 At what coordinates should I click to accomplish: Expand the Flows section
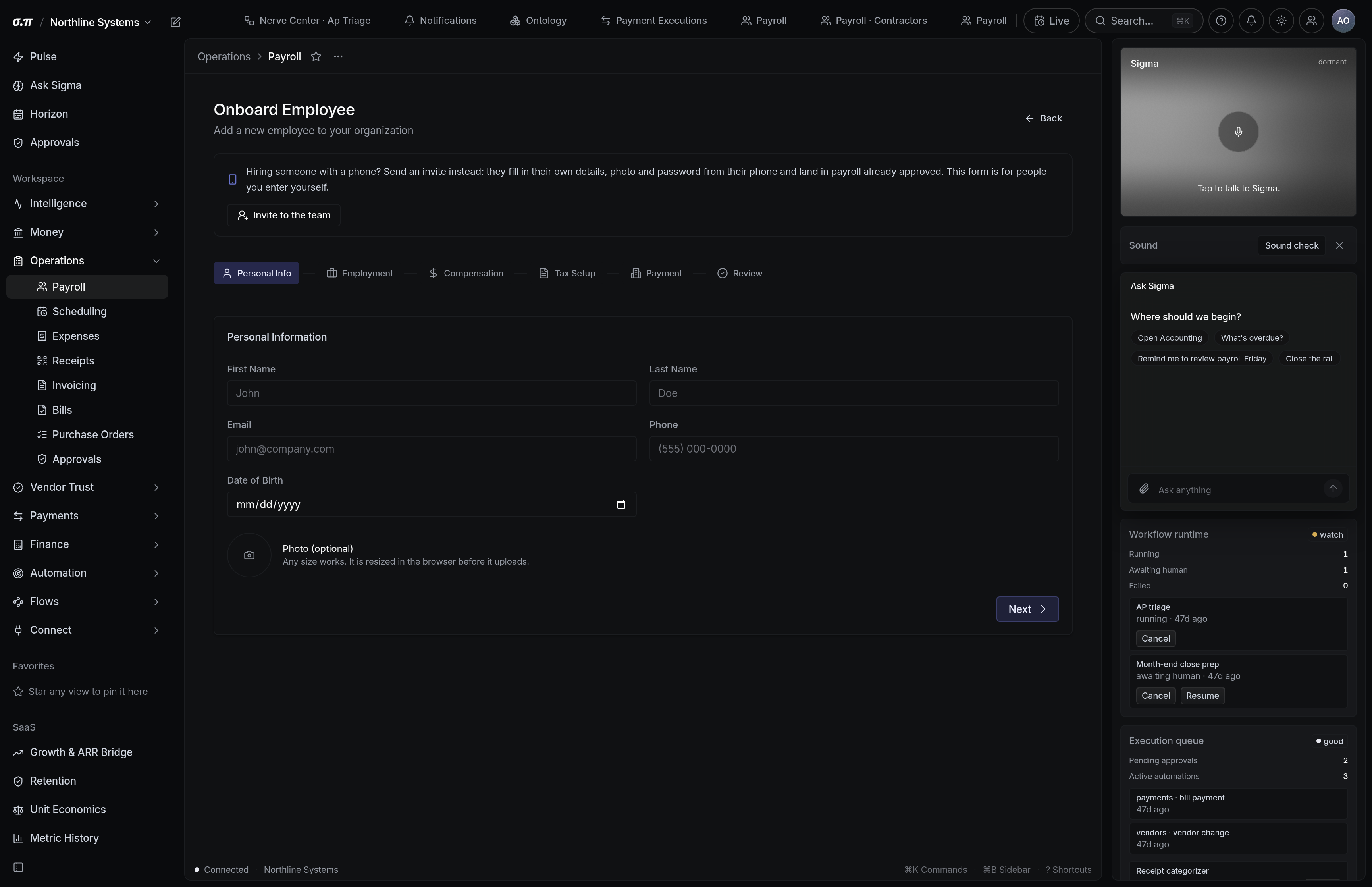tap(87, 601)
